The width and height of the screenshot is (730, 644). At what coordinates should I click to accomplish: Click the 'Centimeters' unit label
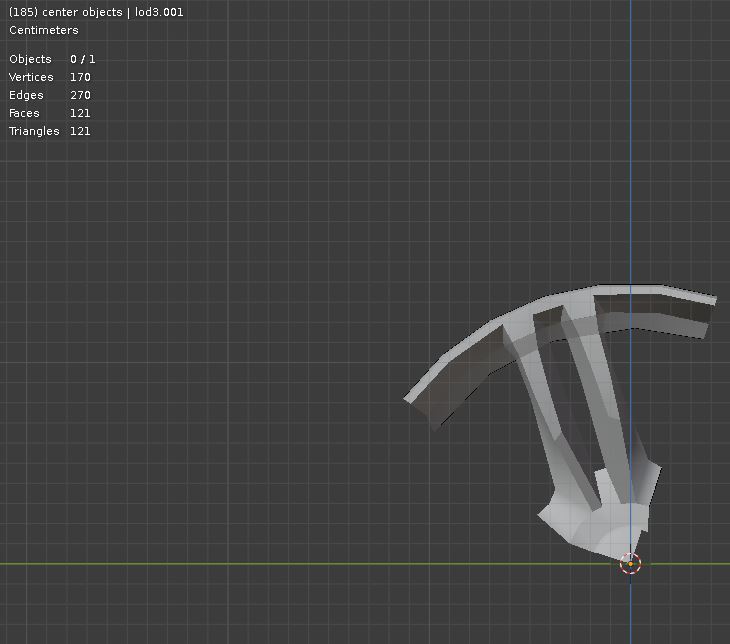[44, 30]
